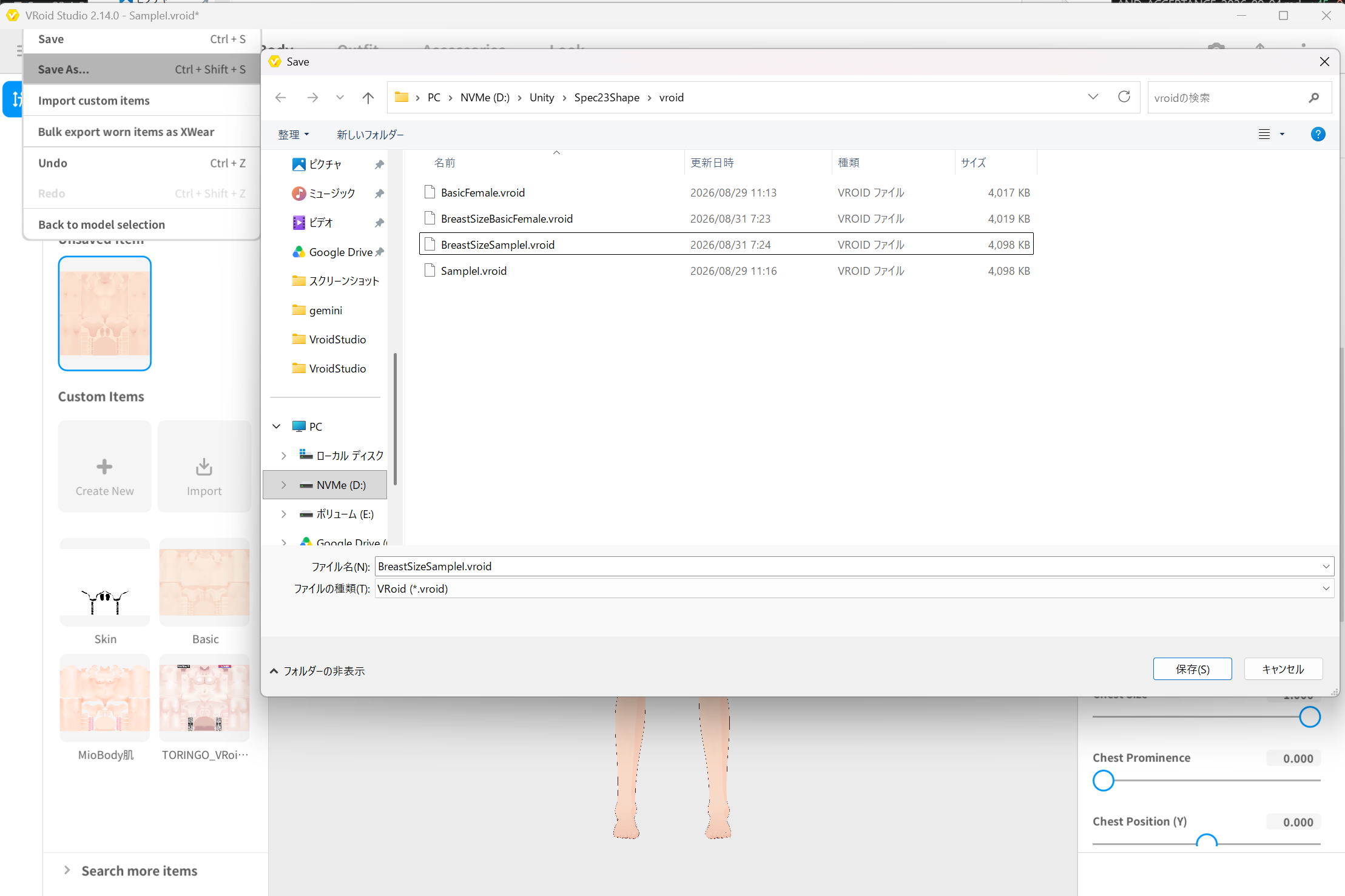Navigate to PC in the breadcrumb
Viewport: 1345px width, 896px height.
434,98
